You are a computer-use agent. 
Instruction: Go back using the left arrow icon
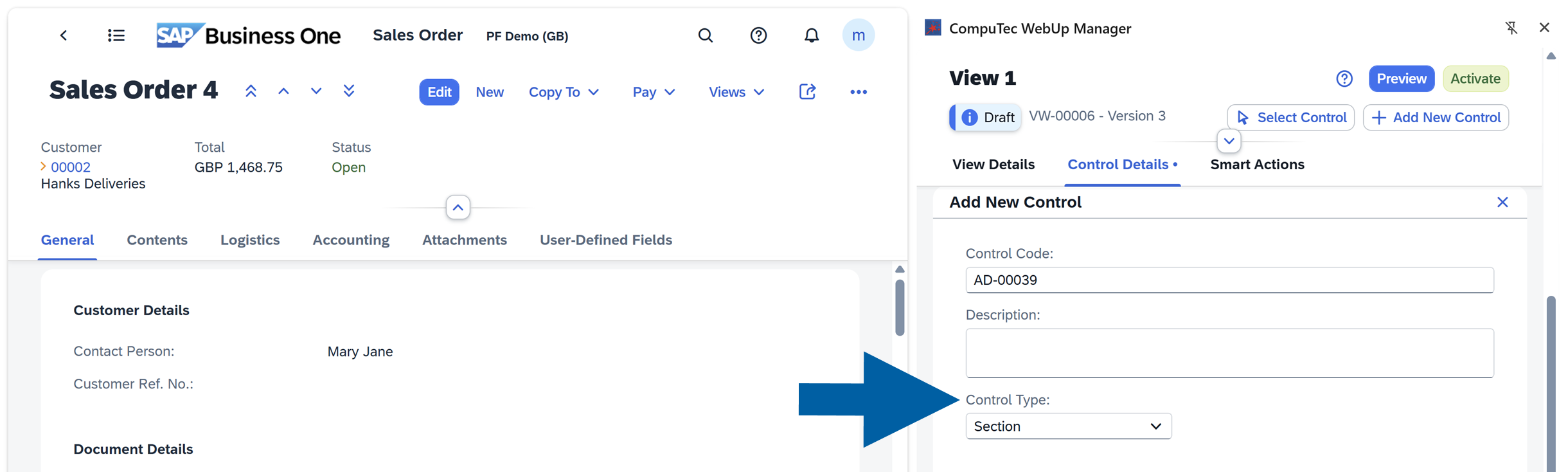[64, 35]
